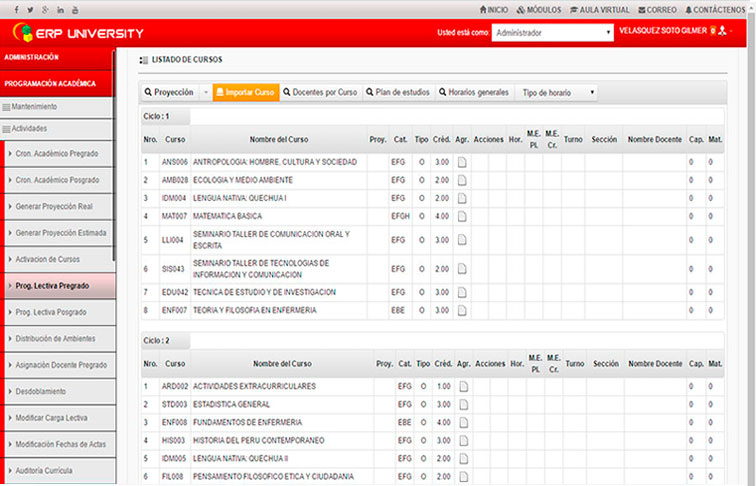
Task: Open Distribución de Ambientes
Action: [x=60, y=339]
